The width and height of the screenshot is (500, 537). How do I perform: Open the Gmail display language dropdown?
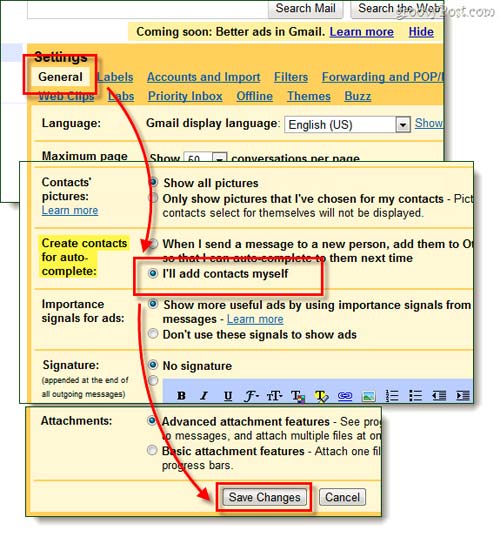click(347, 125)
